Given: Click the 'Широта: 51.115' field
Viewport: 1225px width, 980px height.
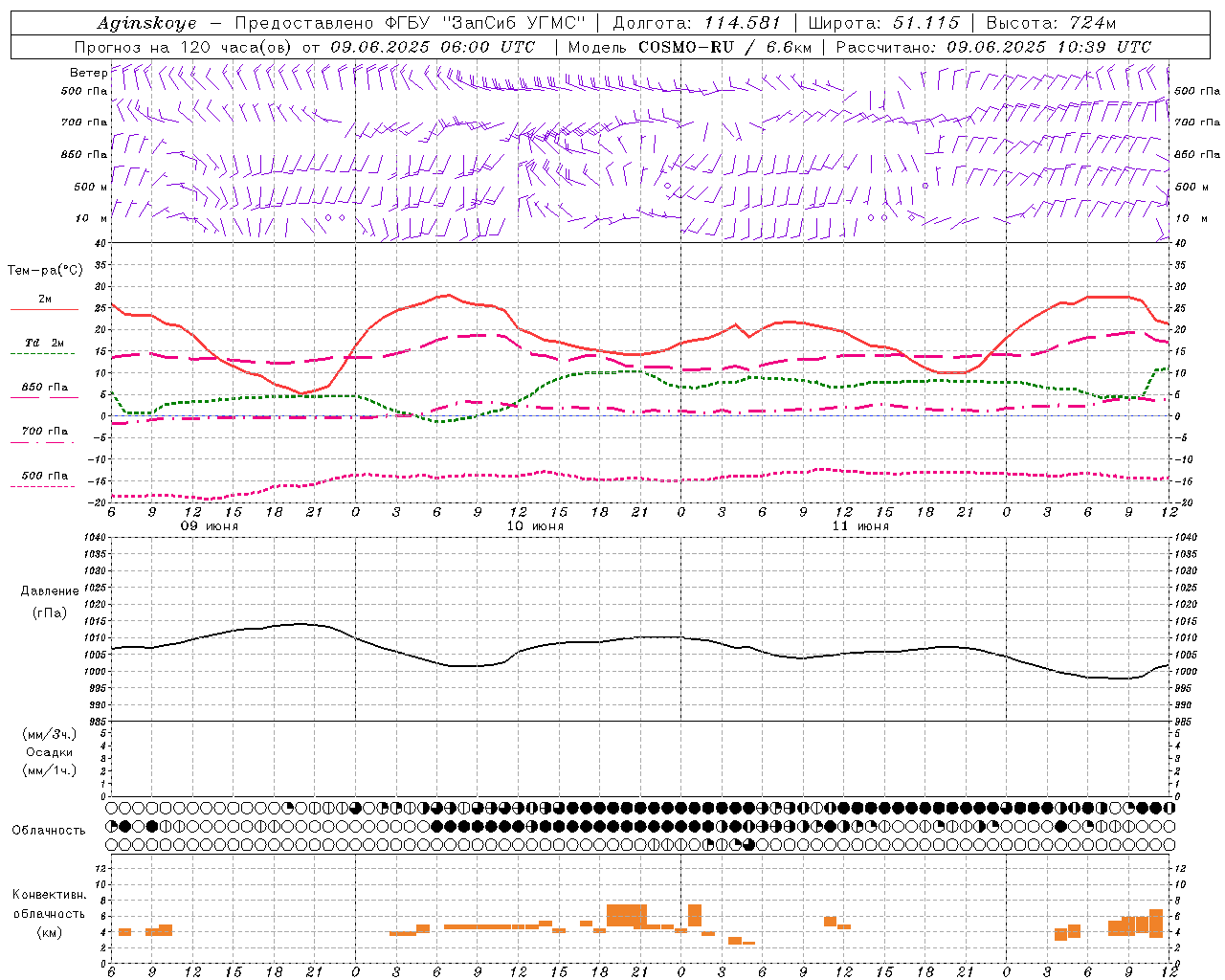Looking at the screenshot, I should pyautogui.click(x=883, y=23).
